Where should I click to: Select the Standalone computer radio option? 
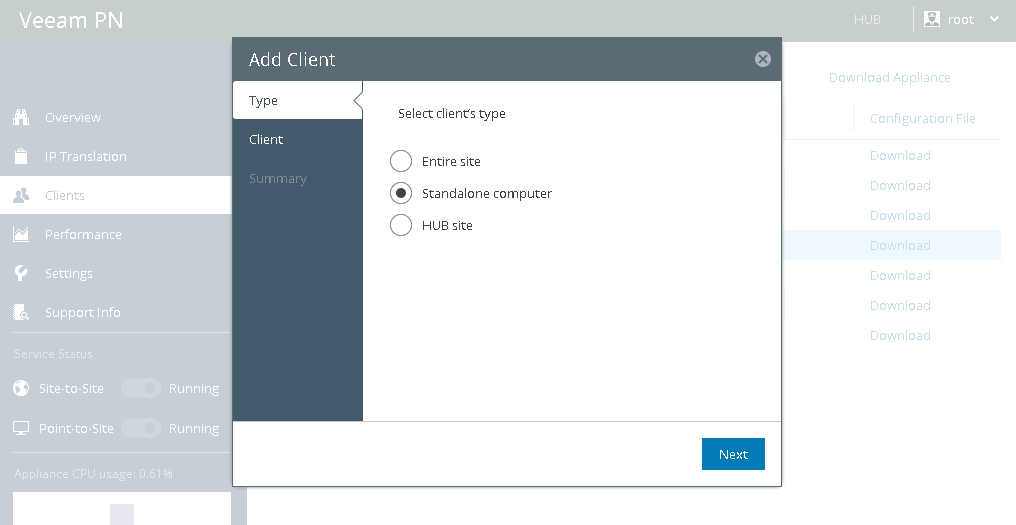401,193
